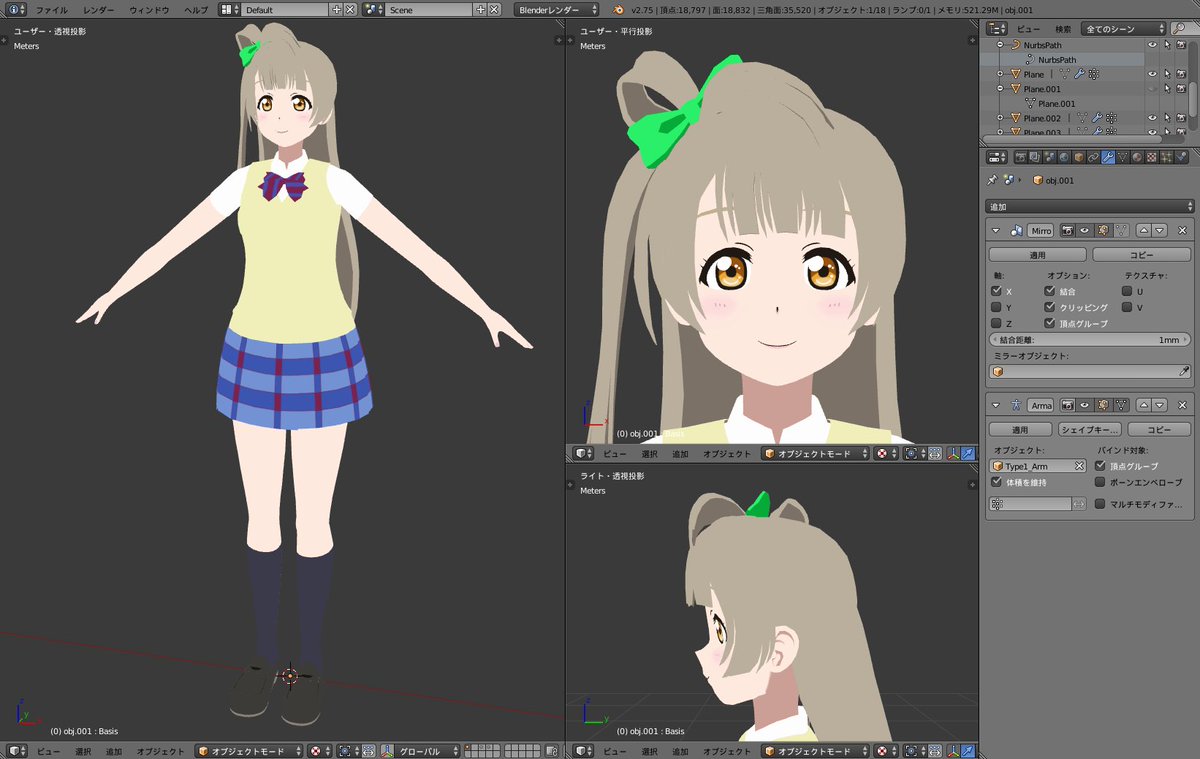This screenshot has height=759, width=1200.
Task: Open オブジェクトモード dropdown in left viewport
Action: 248,751
